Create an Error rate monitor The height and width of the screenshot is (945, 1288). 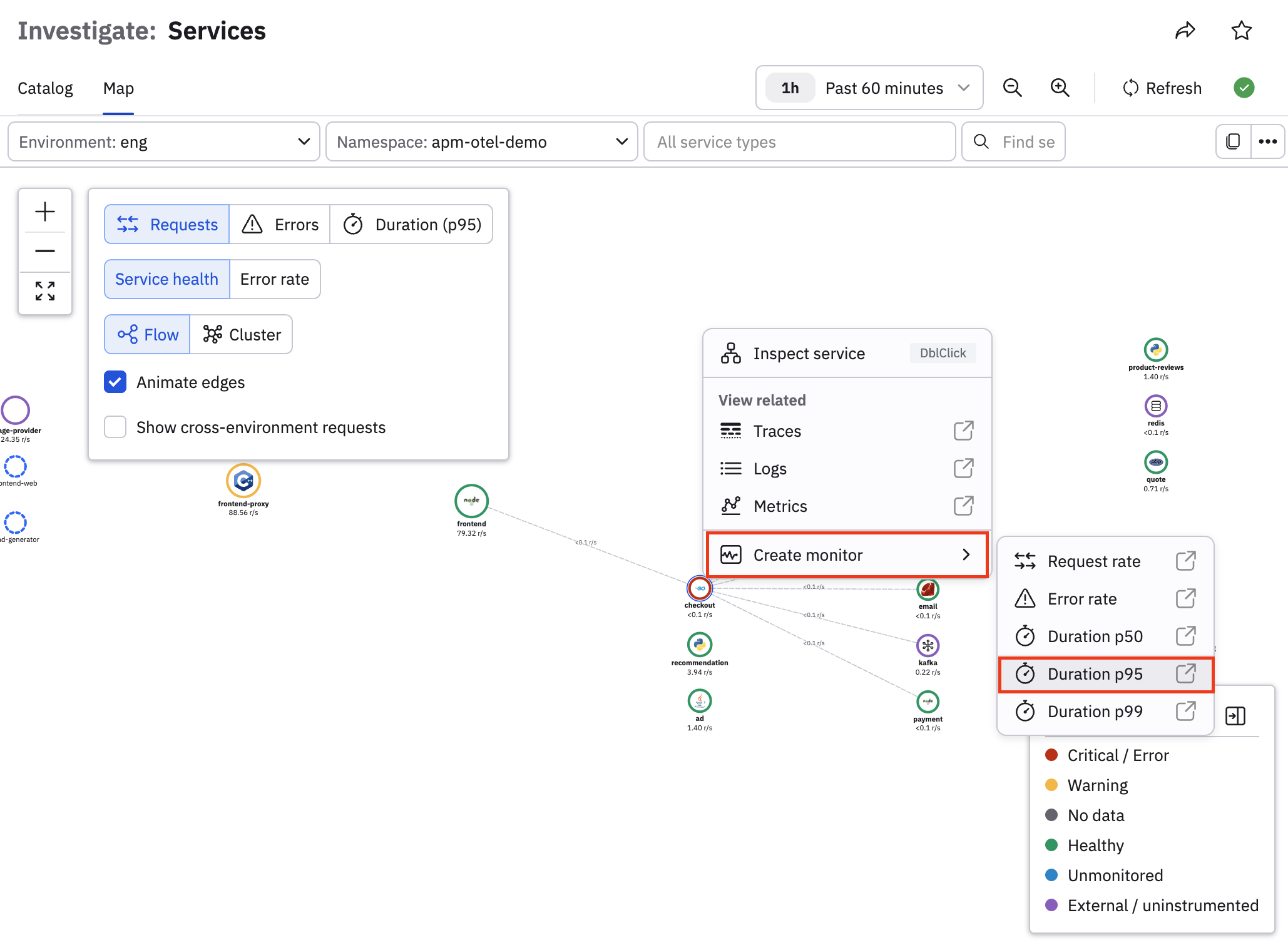tap(1105, 598)
